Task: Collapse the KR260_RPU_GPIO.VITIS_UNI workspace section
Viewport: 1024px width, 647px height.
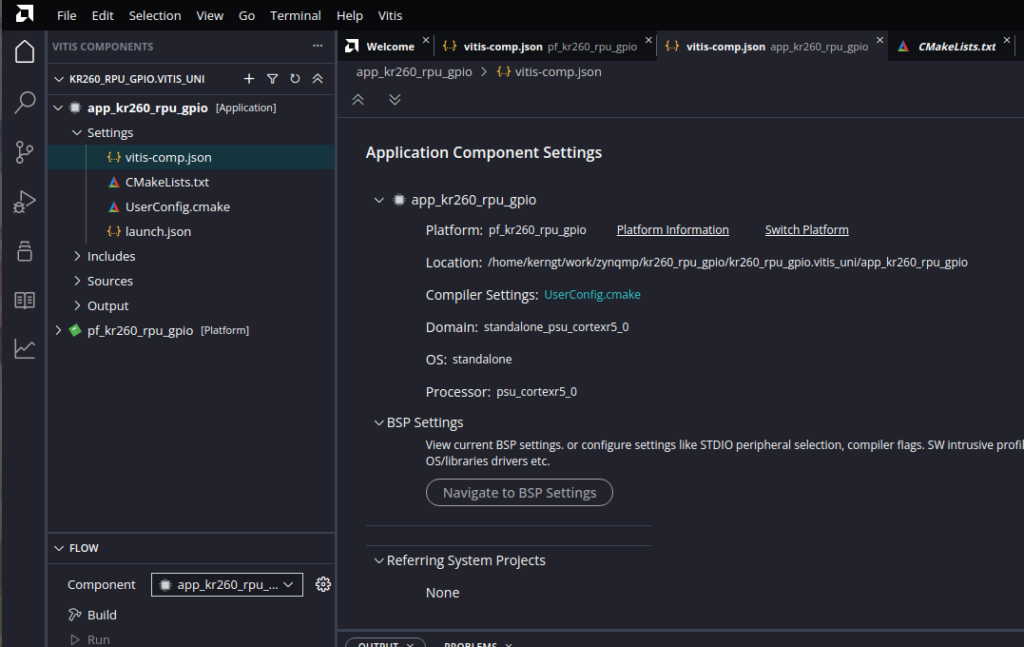Action: tap(59, 79)
